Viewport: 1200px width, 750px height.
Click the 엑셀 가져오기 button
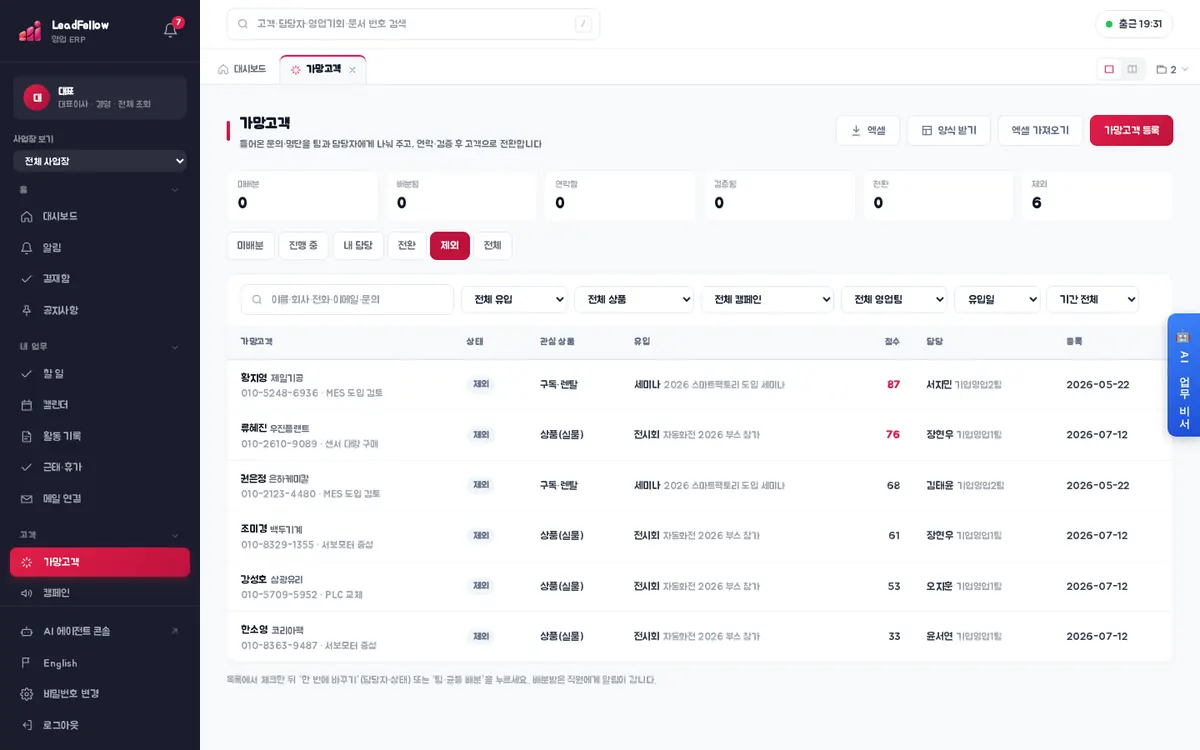pos(1040,130)
